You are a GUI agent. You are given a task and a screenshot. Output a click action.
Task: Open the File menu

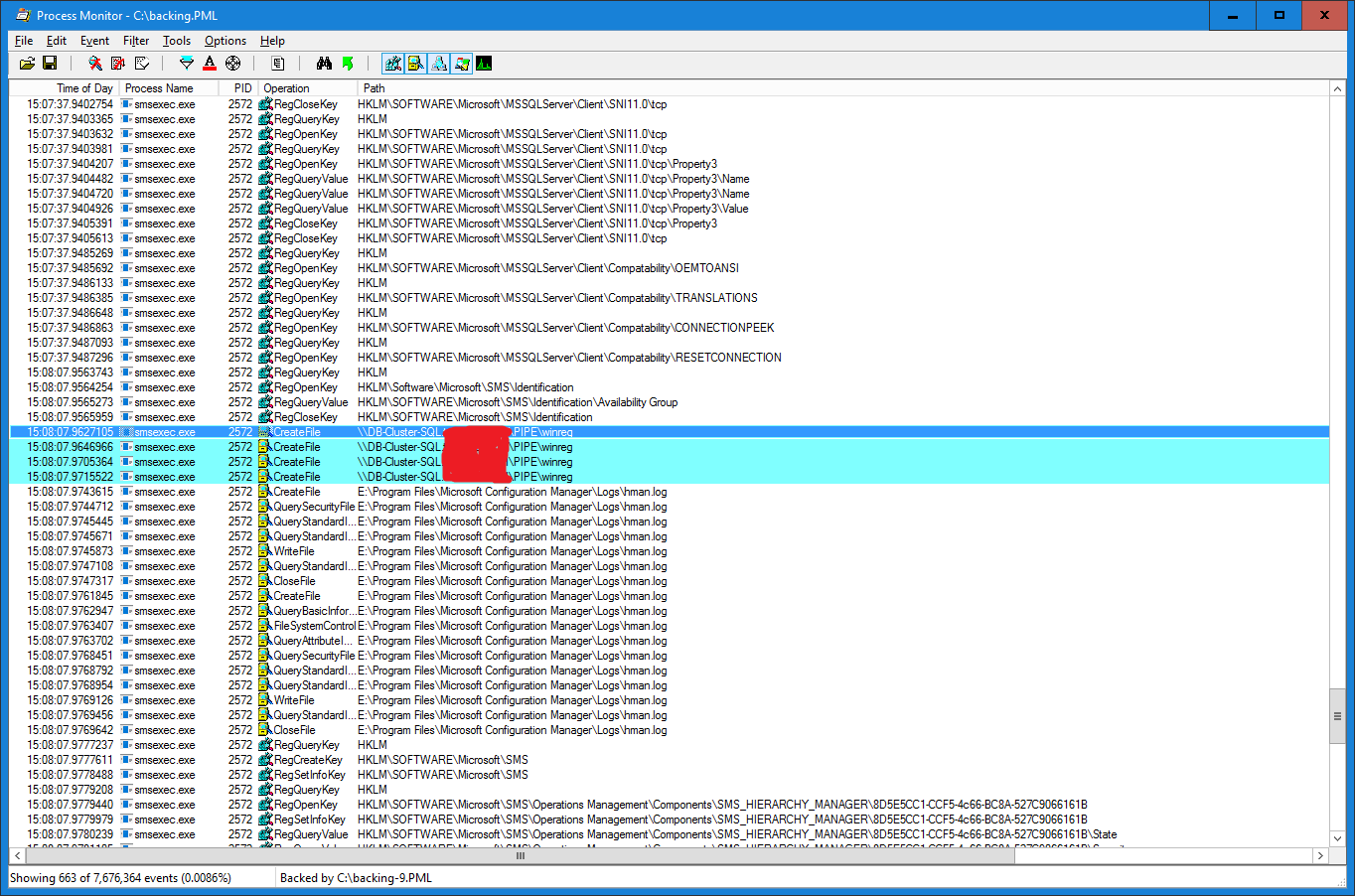click(x=24, y=41)
